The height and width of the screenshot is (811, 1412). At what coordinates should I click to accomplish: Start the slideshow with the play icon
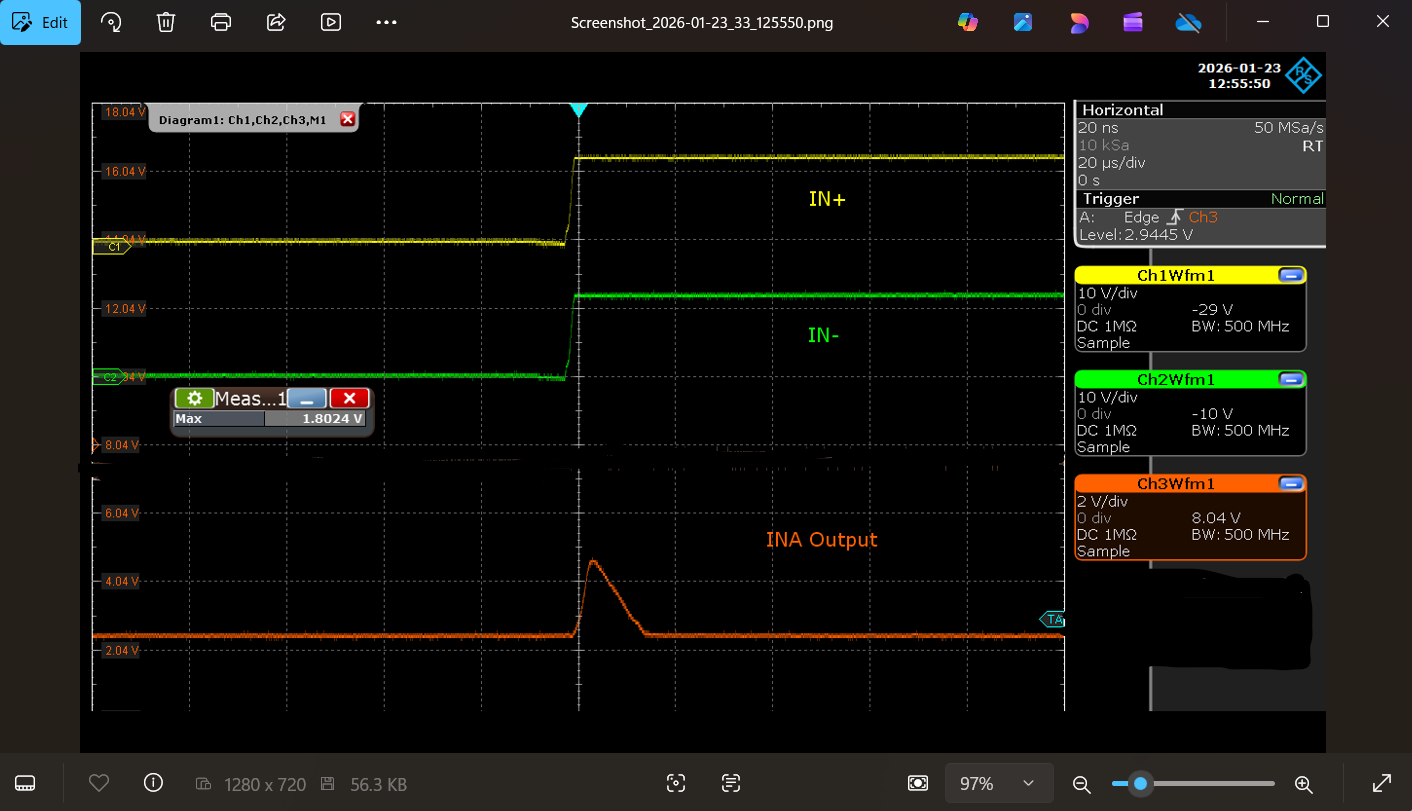tap(332, 22)
